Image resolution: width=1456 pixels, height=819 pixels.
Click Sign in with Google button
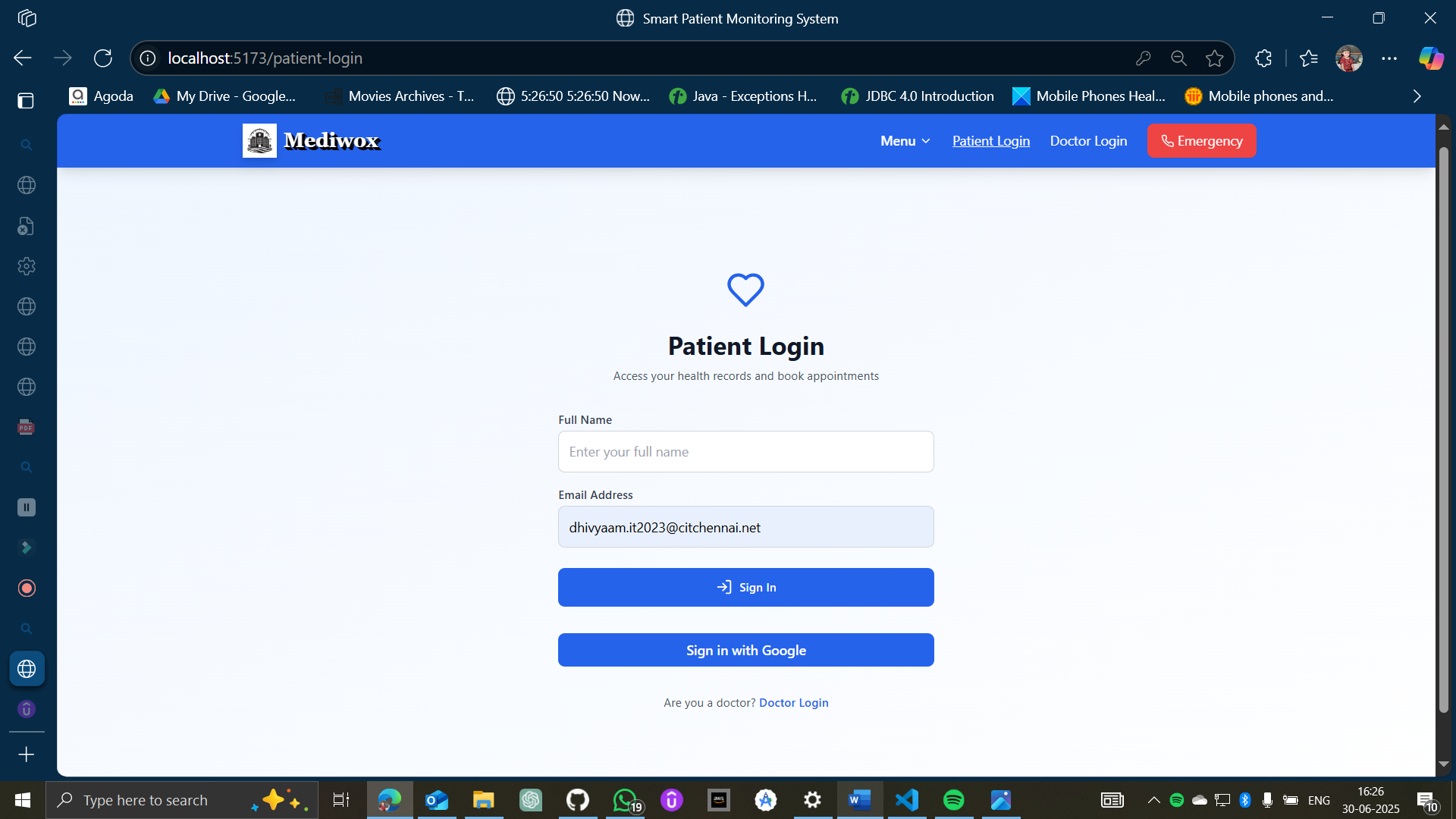[745, 650]
